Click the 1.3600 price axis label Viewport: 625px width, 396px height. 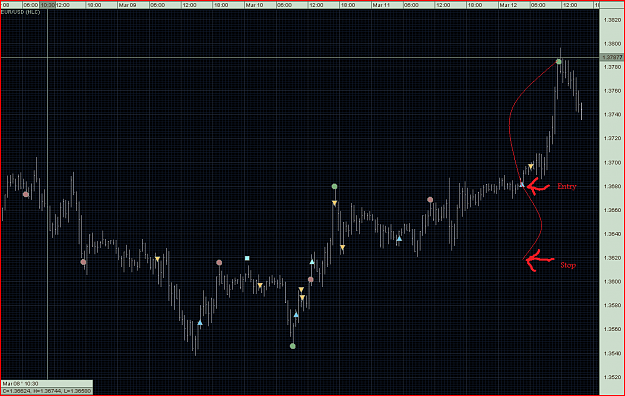pos(612,282)
